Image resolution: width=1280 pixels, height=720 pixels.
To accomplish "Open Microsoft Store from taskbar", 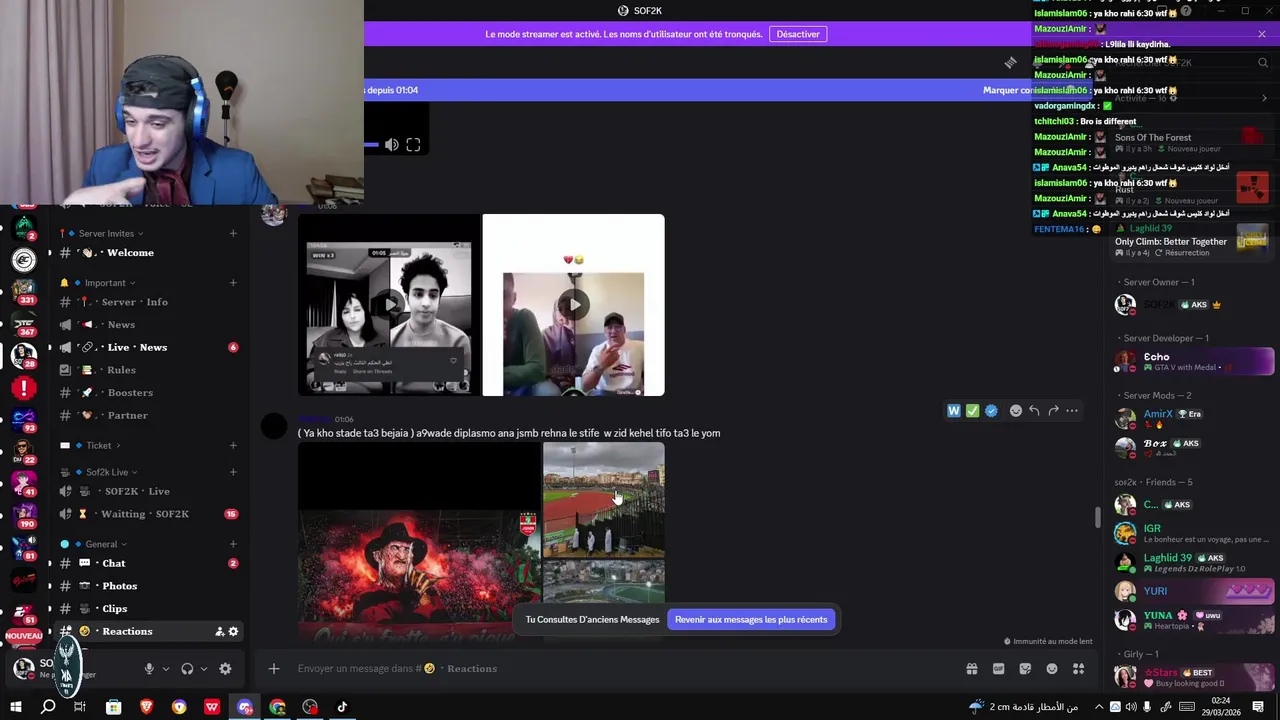I will click(114, 707).
